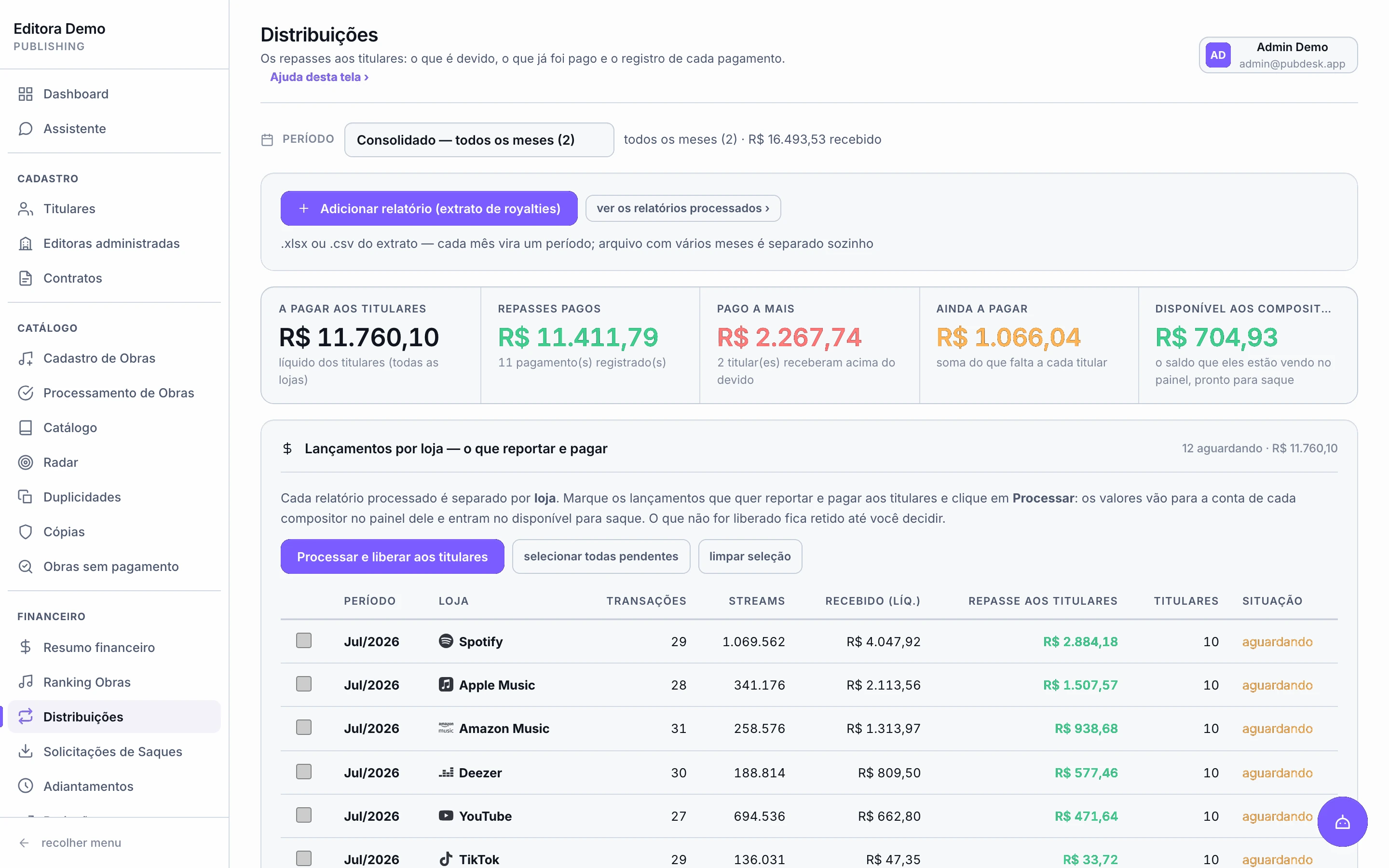Click the Cadastro de Obras music-plus icon

(x=25, y=358)
